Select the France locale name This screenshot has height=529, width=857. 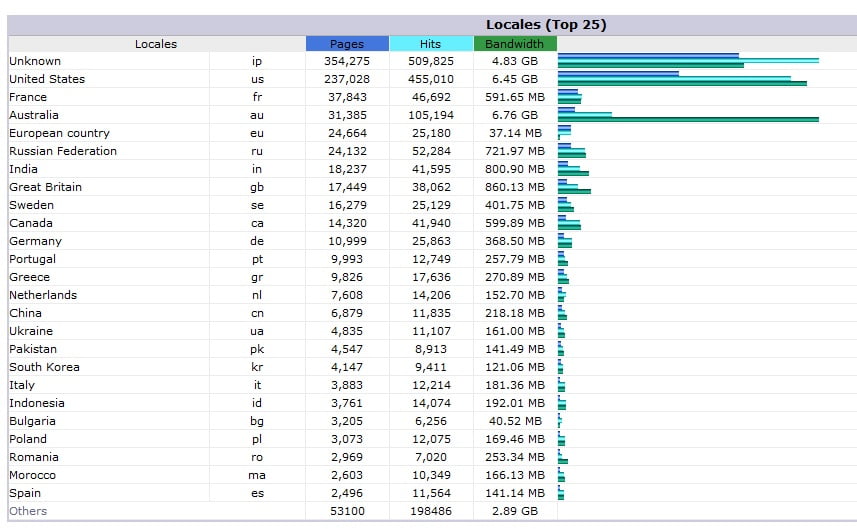coord(28,97)
